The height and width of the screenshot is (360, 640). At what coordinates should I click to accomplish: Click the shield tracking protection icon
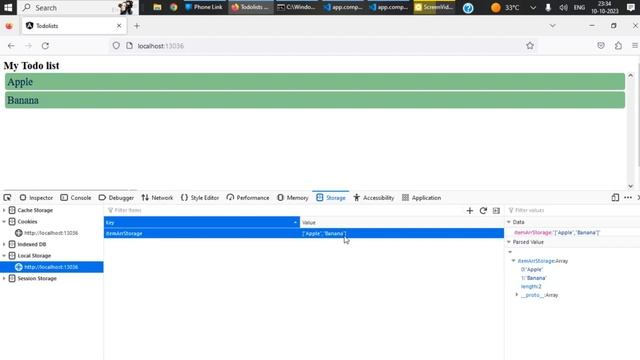point(116,46)
